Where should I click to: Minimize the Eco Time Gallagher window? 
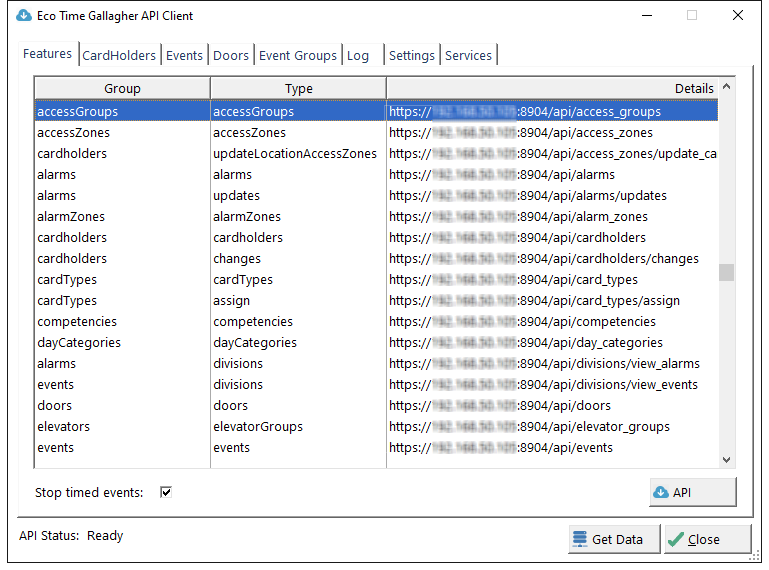647,16
